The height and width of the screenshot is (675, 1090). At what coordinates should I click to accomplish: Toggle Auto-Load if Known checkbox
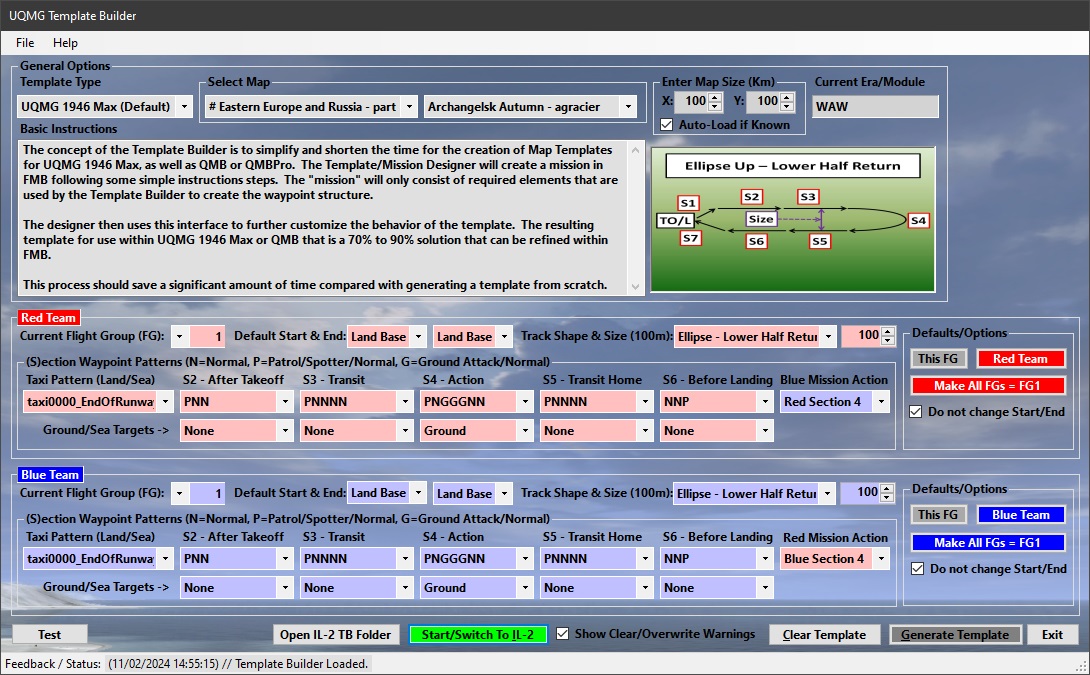(667, 125)
